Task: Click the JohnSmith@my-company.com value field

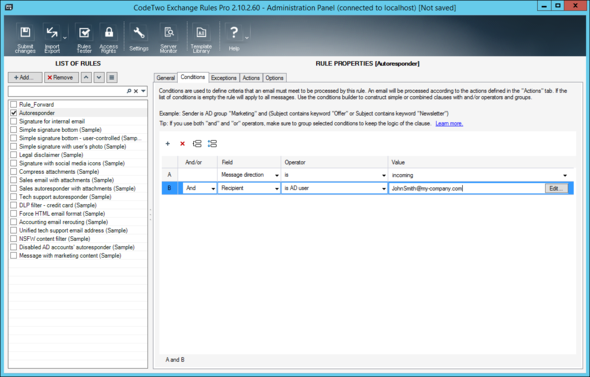Action: coord(467,188)
